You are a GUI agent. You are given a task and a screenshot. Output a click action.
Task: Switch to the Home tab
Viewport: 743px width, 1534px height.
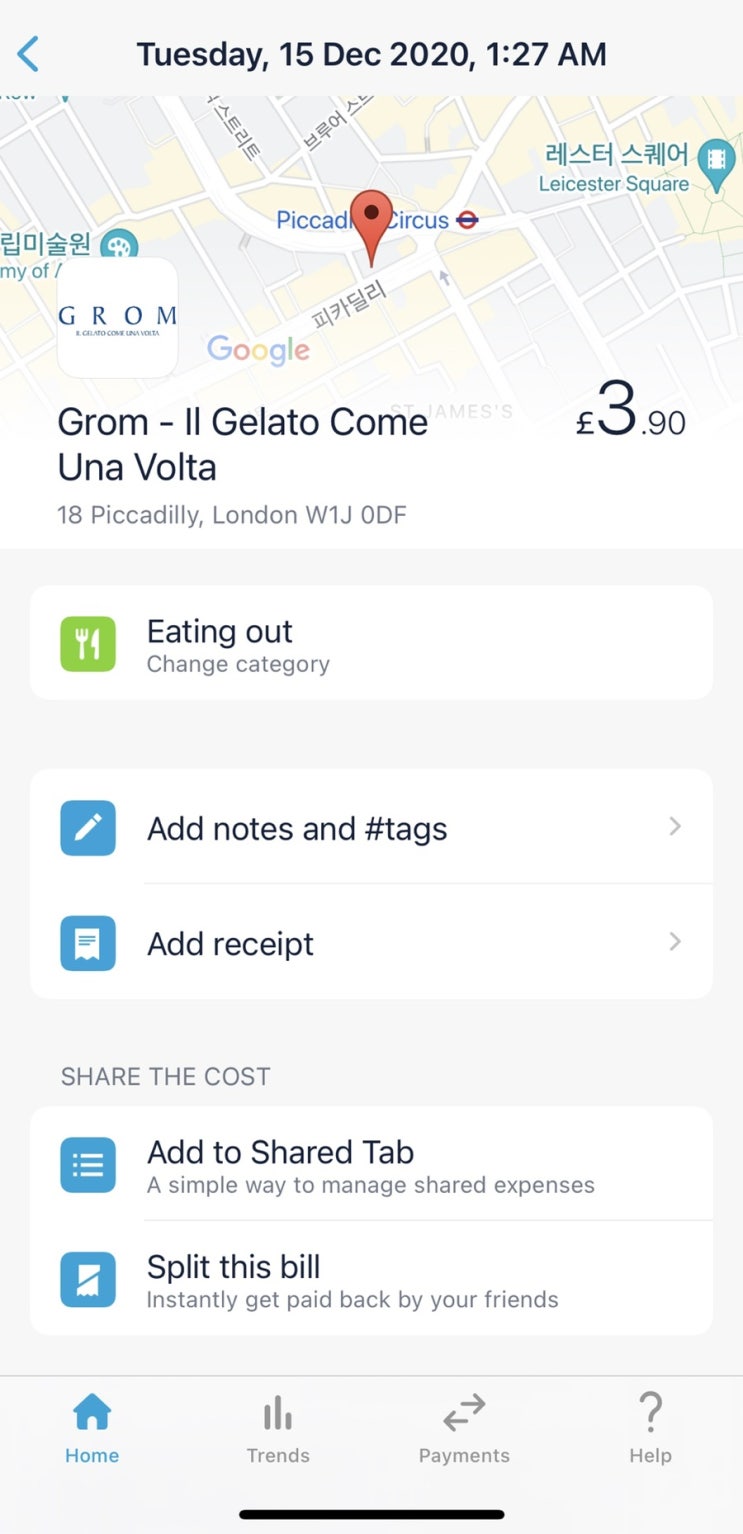point(92,1430)
